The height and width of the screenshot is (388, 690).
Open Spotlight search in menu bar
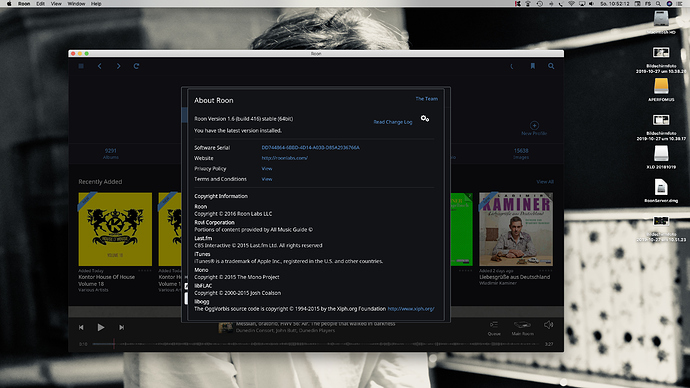[x=658, y=4]
